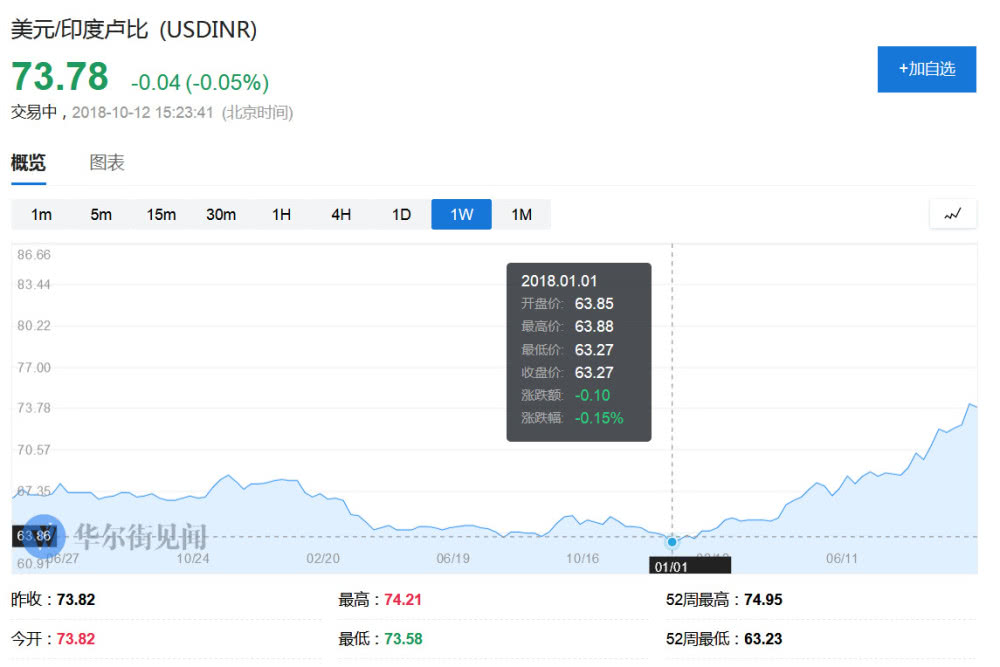Click tooltip 收盘价 value 63.27
This screenshot has height=667, width=1000.
coord(594,372)
